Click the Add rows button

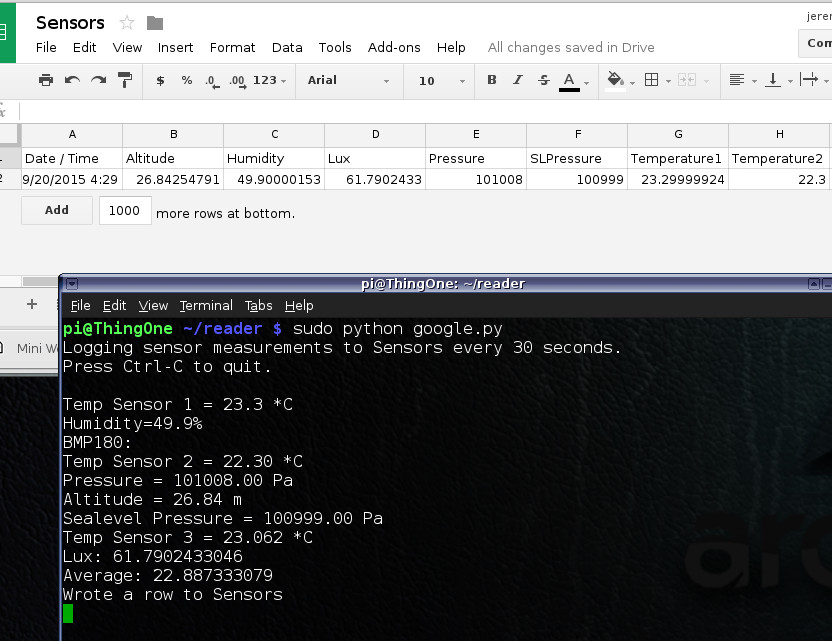point(57,210)
